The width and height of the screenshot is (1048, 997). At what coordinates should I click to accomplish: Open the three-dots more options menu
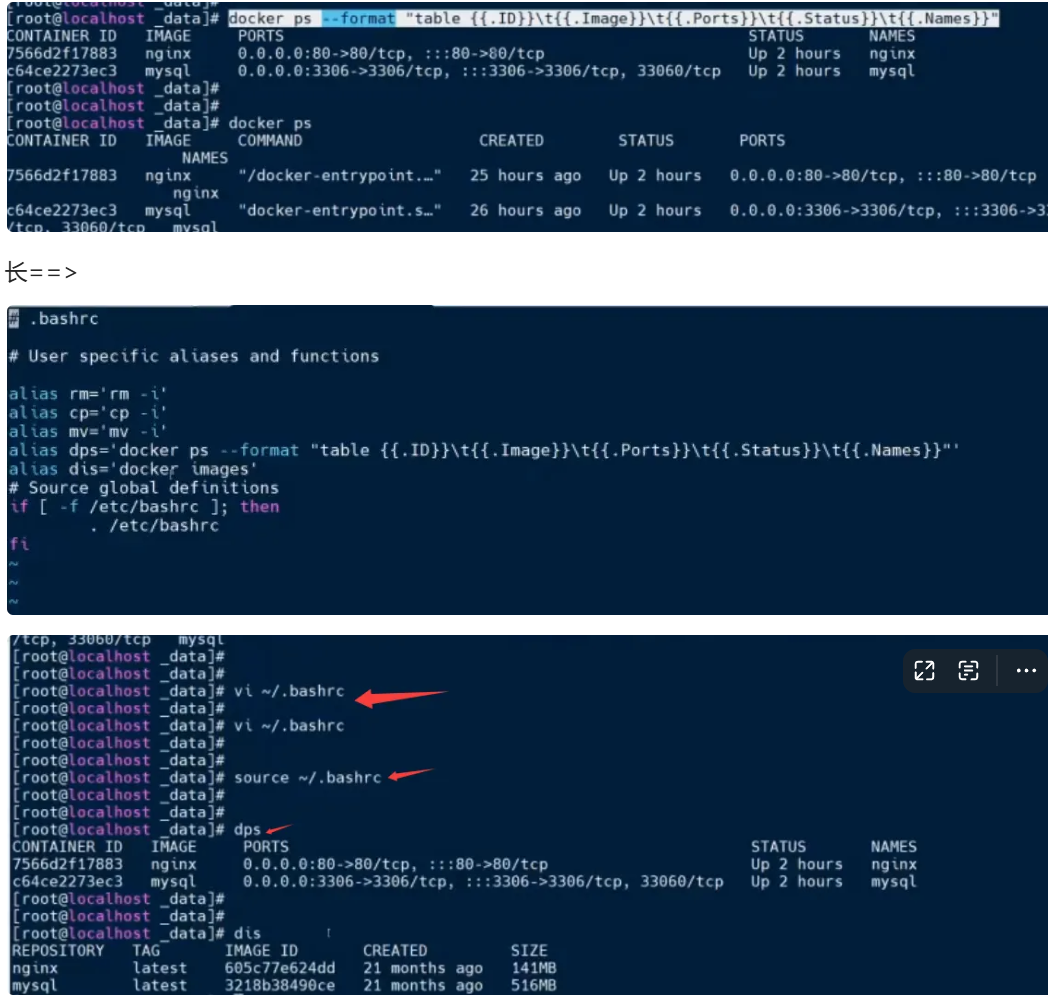(x=1026, y=670)
